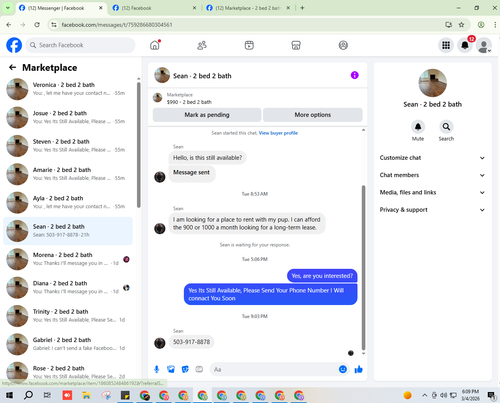500x403 pixels.
Task: Choose a GIF icon
Action: (199, 369)
